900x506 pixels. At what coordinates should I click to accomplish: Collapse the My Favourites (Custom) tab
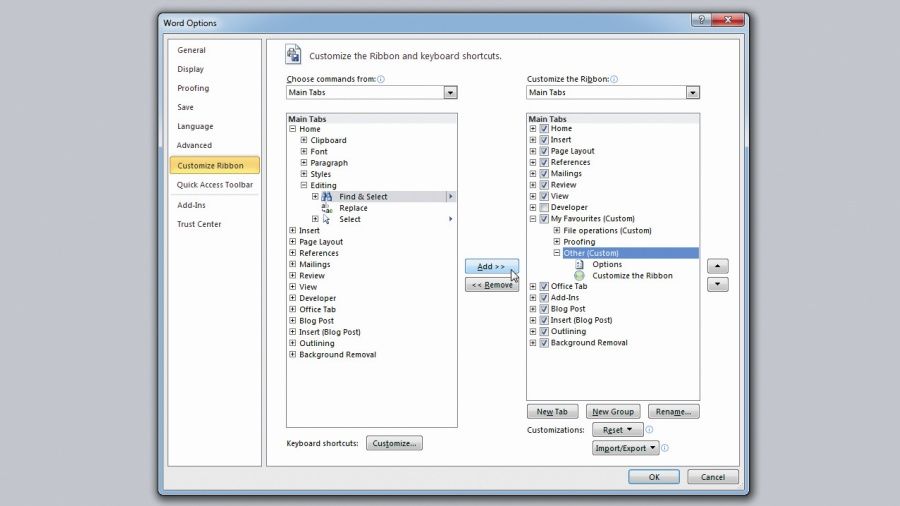533,219
